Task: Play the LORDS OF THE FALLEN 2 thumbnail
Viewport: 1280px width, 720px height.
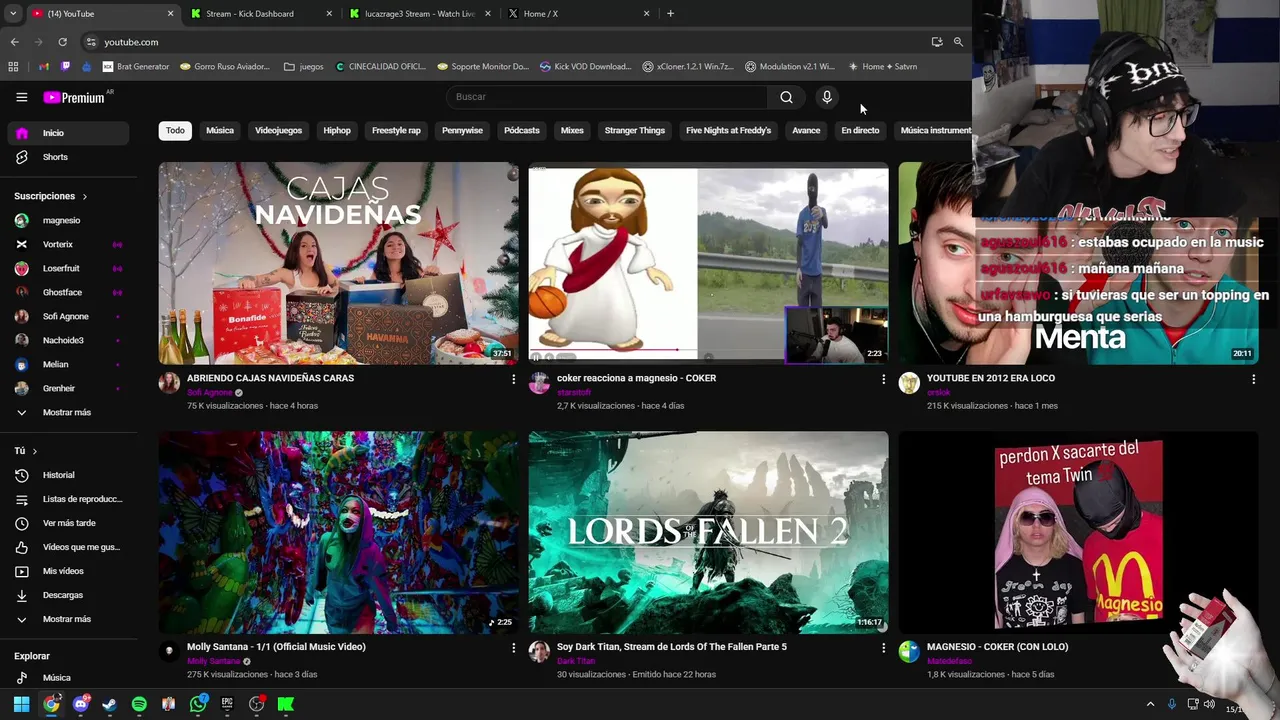Action: pyautogui.click(x=708, y=532)
